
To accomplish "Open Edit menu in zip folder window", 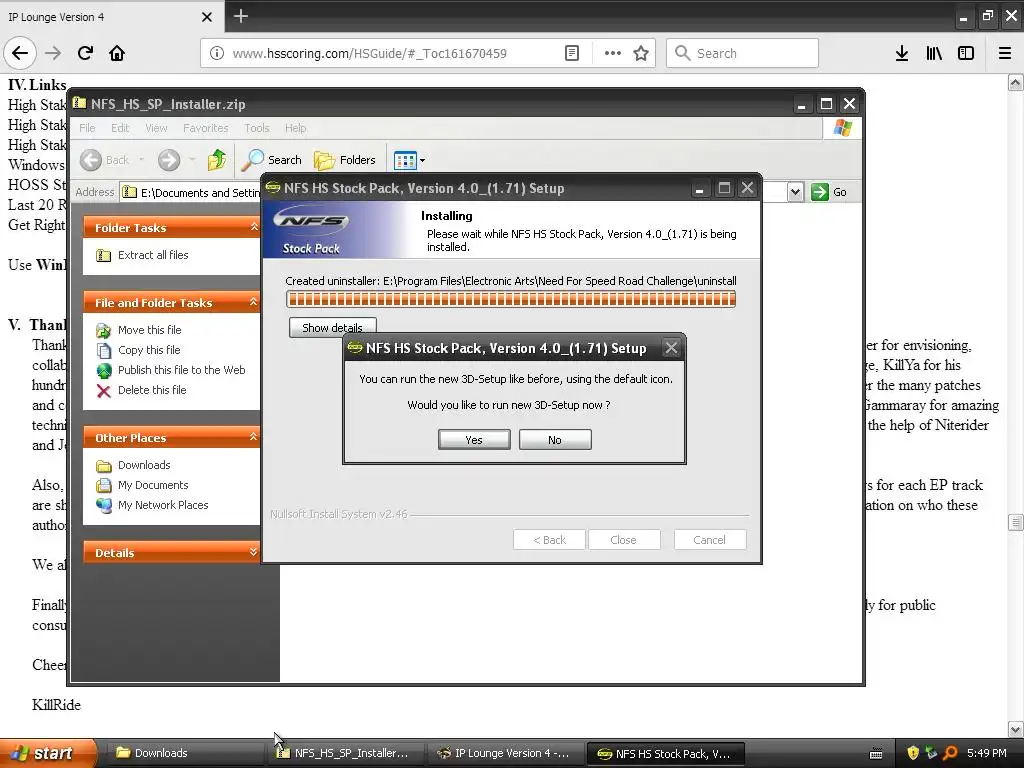I will 120,128.
